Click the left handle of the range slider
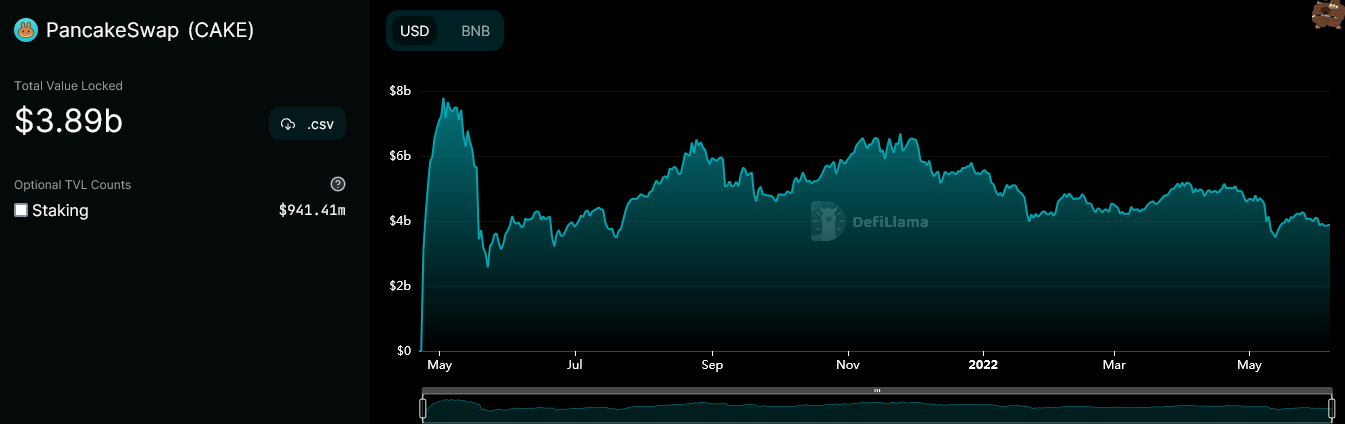Image resolution: width=1345 pixels, height=424 pixels. coord(423,408)
